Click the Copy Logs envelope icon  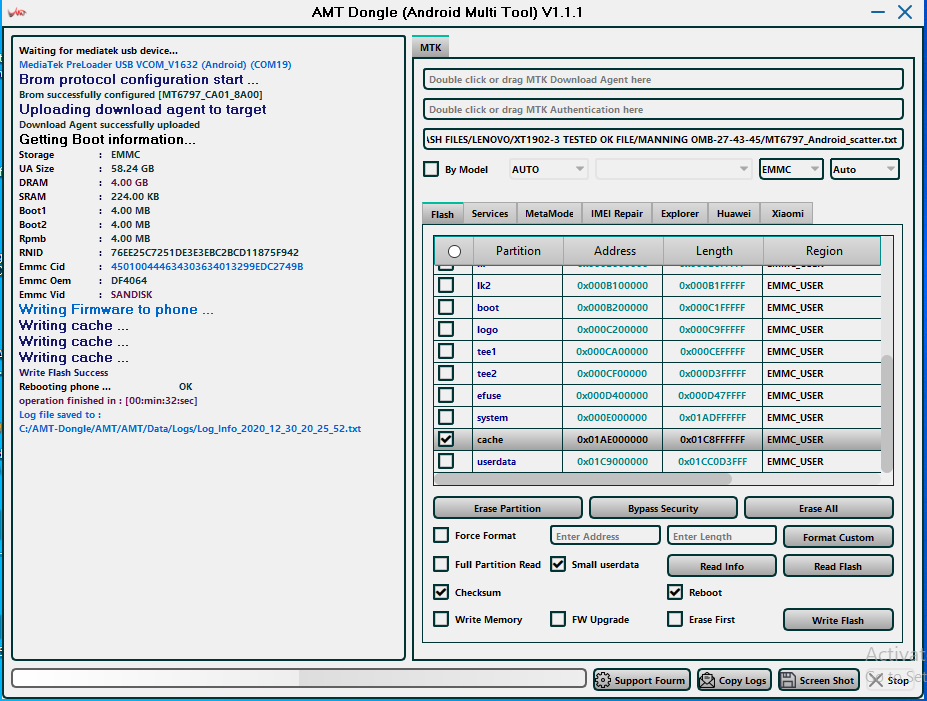[707, 680]
